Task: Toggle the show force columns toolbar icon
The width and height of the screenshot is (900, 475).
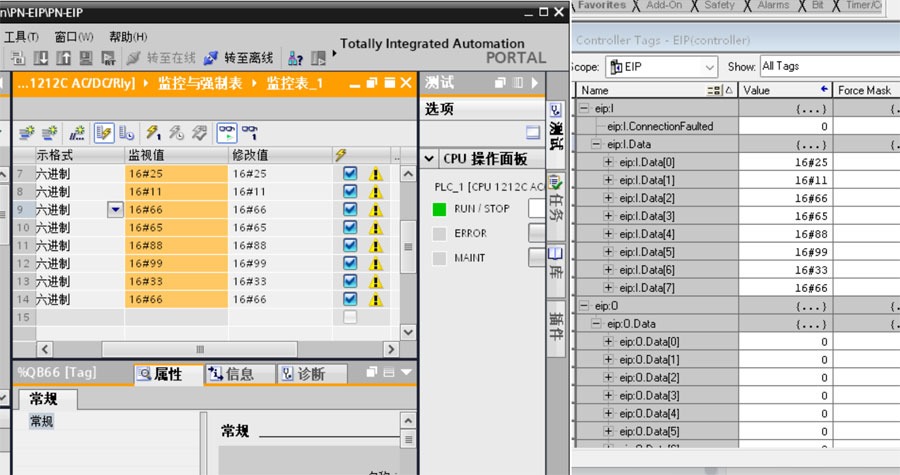Action: click(x=103, y=132)
